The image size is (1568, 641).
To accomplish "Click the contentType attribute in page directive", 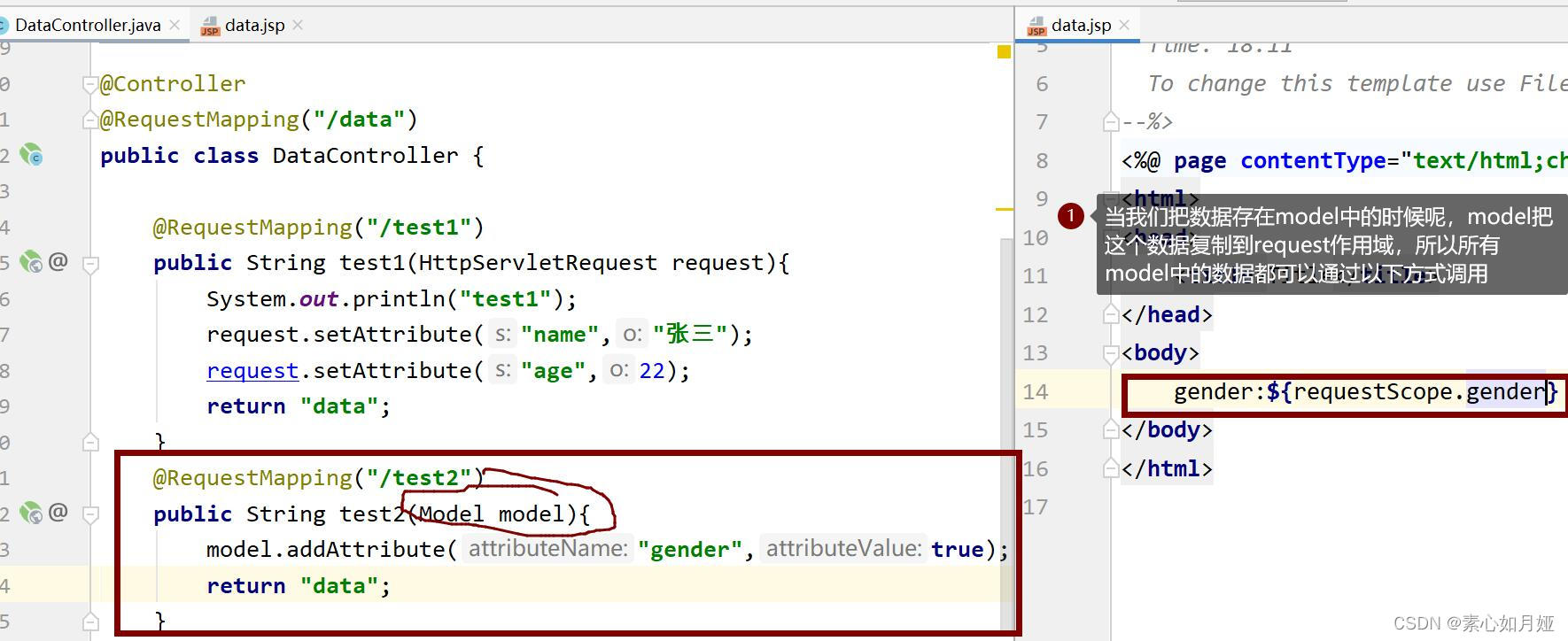I will [1313, 161].
